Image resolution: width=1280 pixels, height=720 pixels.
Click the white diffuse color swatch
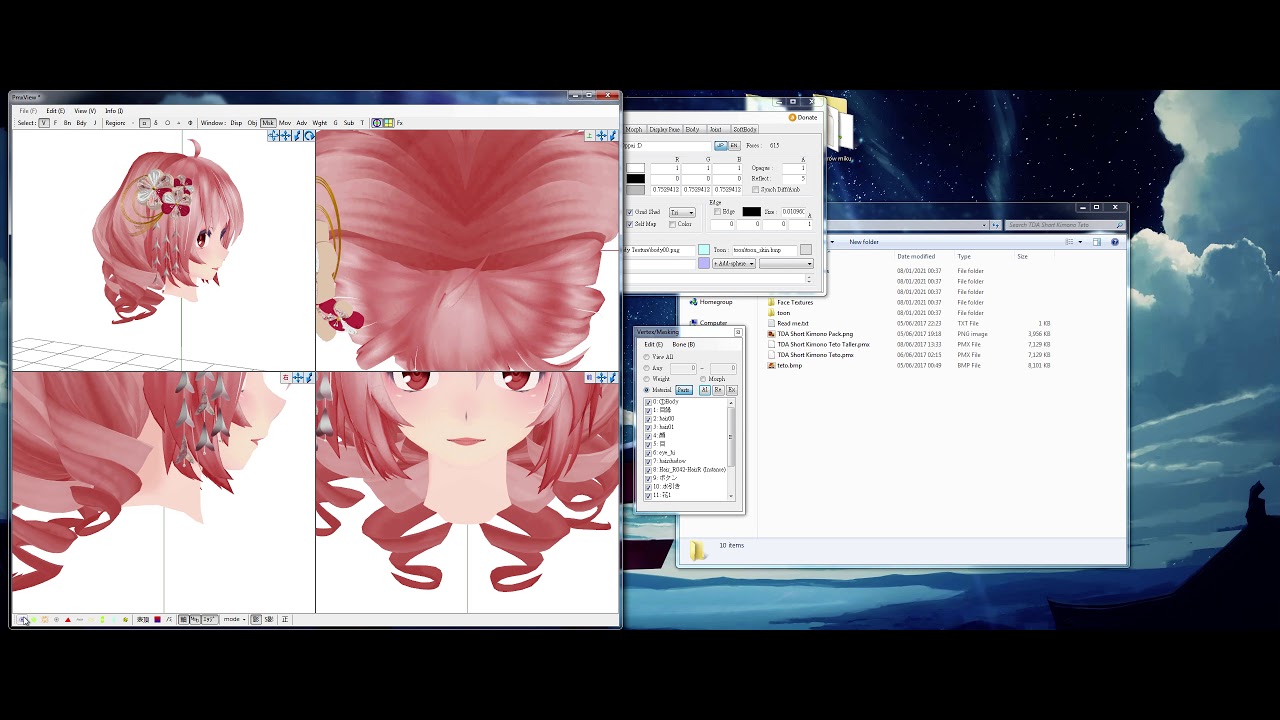635,168
